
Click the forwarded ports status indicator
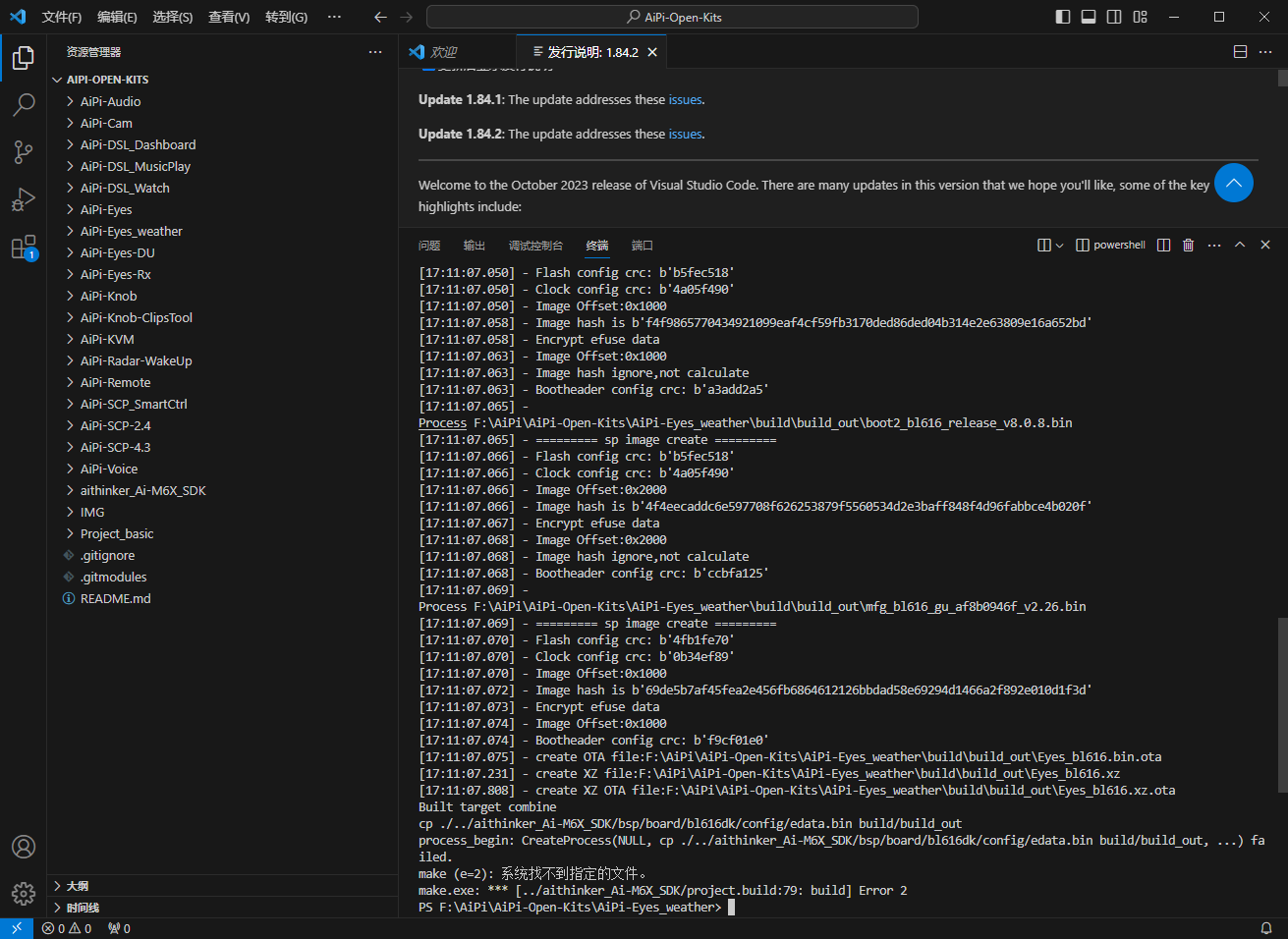119,928
